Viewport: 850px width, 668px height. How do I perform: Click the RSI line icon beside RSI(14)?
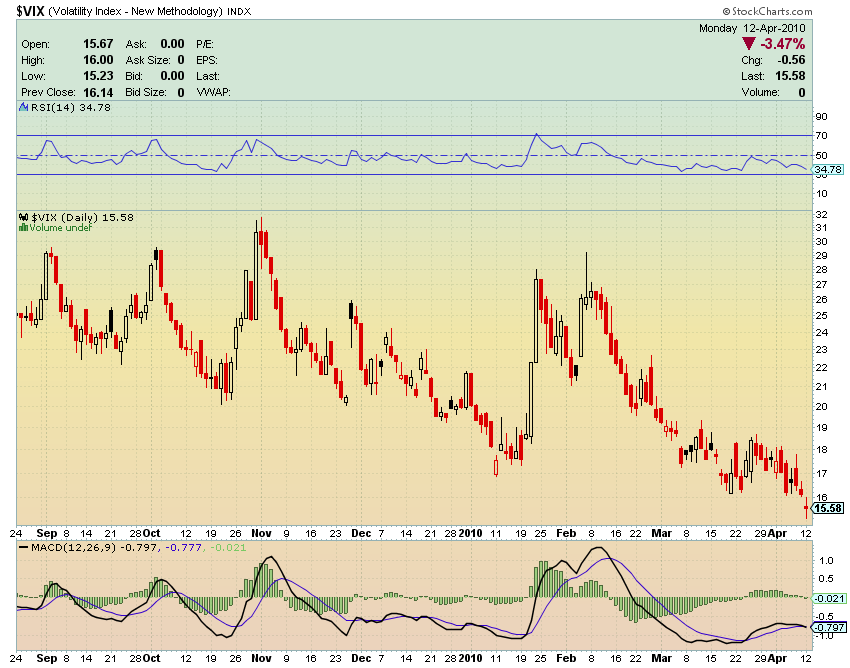(23, 107)
